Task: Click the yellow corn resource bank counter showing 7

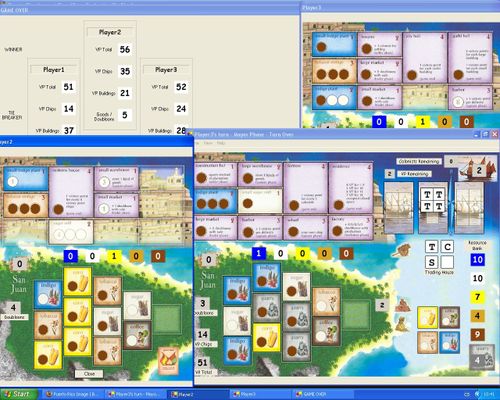Action: tap(477, 297)
